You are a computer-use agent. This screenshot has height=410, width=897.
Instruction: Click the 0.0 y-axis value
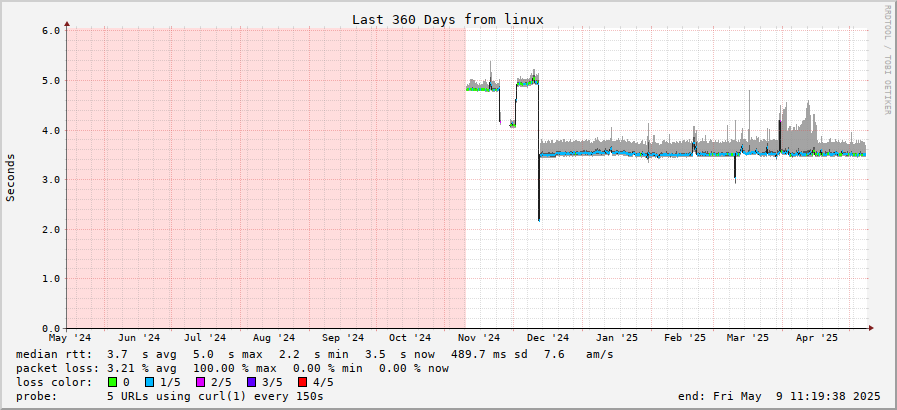pyautogui.click(x=51, y=329)
